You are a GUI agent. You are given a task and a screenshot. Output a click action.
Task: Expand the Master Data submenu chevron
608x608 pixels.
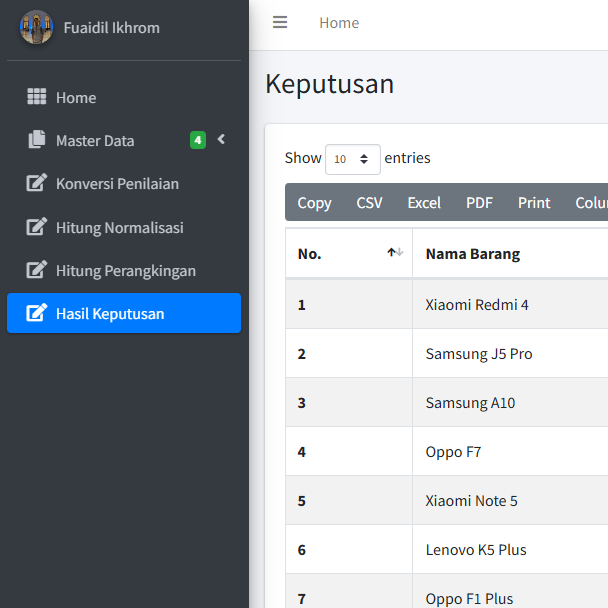pos(221,139)
